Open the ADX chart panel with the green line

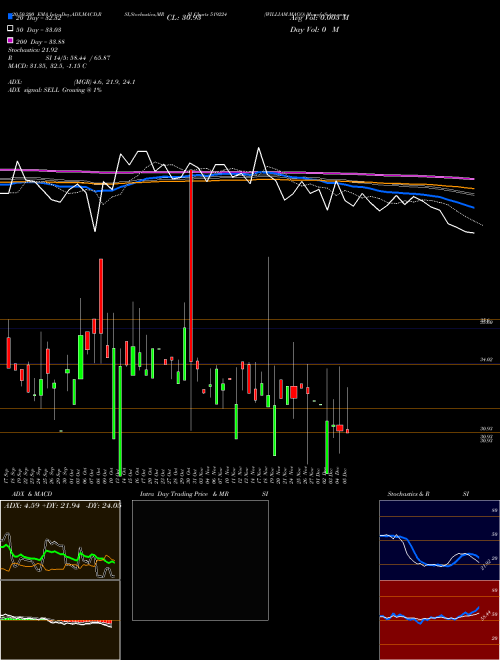click(x=60, y=540)
